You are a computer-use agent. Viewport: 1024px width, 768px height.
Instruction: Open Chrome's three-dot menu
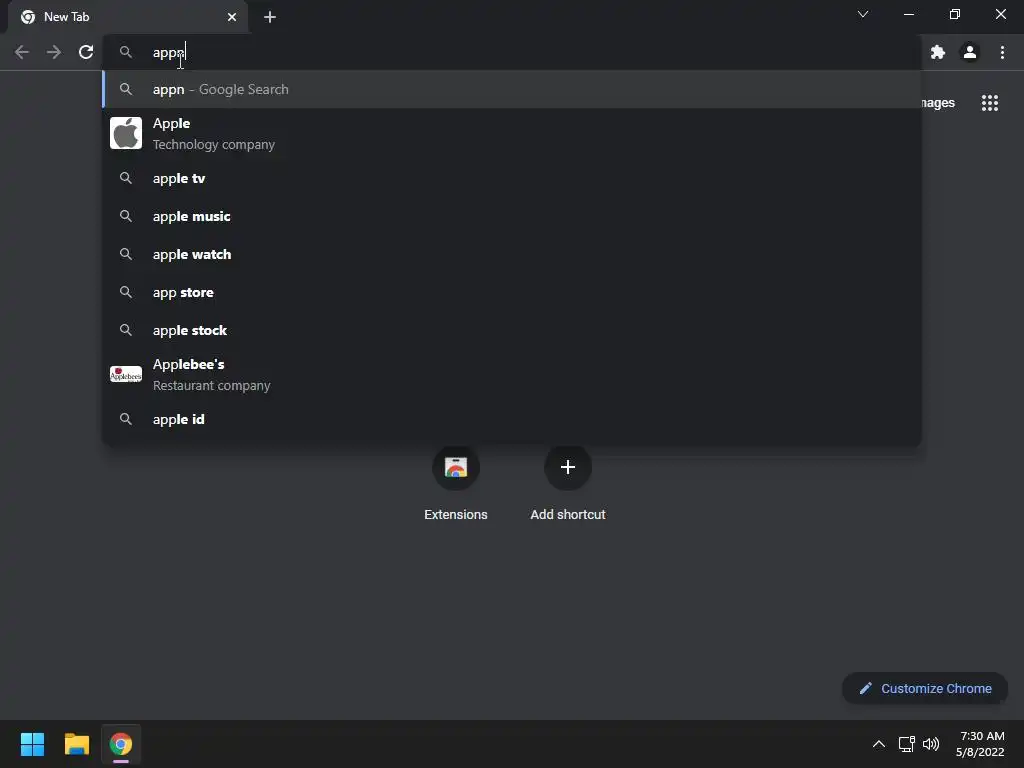(1002, 52)
